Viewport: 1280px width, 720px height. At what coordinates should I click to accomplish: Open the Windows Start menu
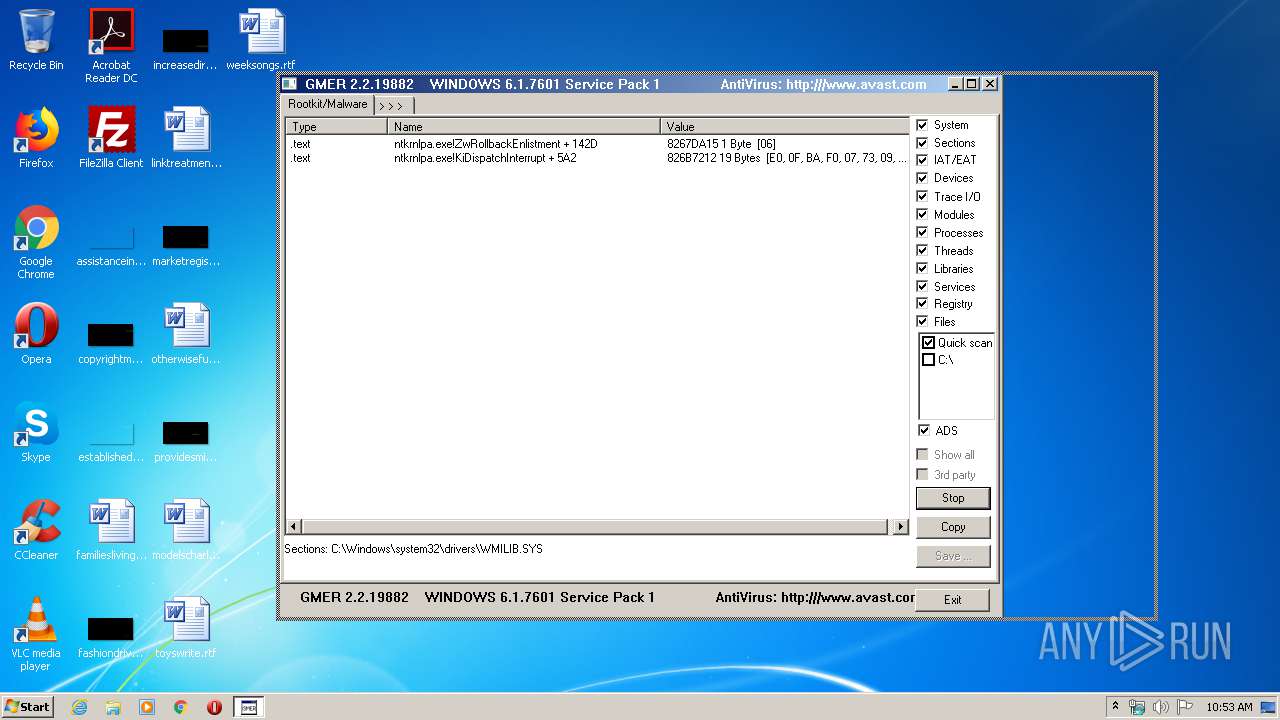coord(27,707)
